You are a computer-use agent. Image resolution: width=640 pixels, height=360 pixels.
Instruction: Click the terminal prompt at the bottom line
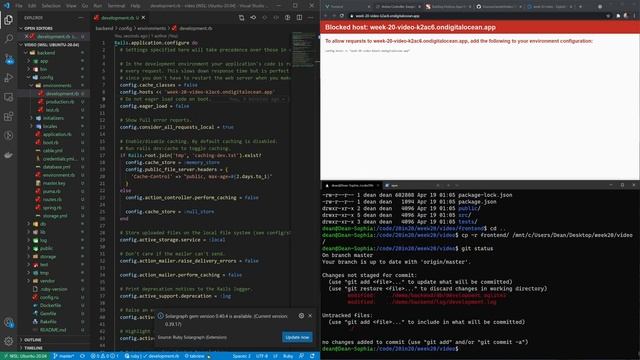pos(391,349)
